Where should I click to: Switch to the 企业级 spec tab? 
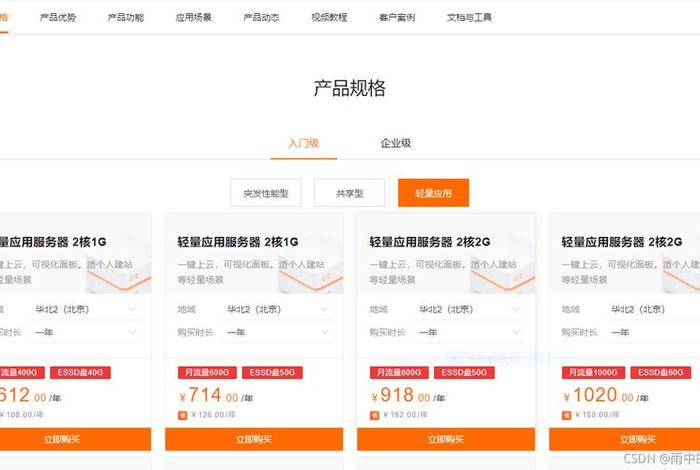click(x=396, y=143)
